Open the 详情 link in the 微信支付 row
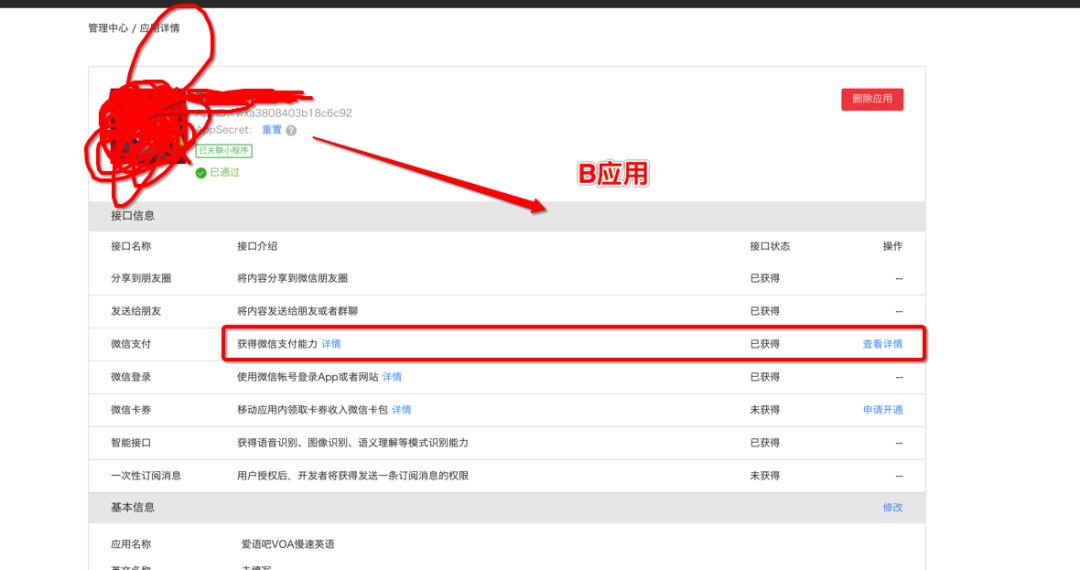This screenshot has width=1080, height=570. pyautogui.click(x=331, y=344)
